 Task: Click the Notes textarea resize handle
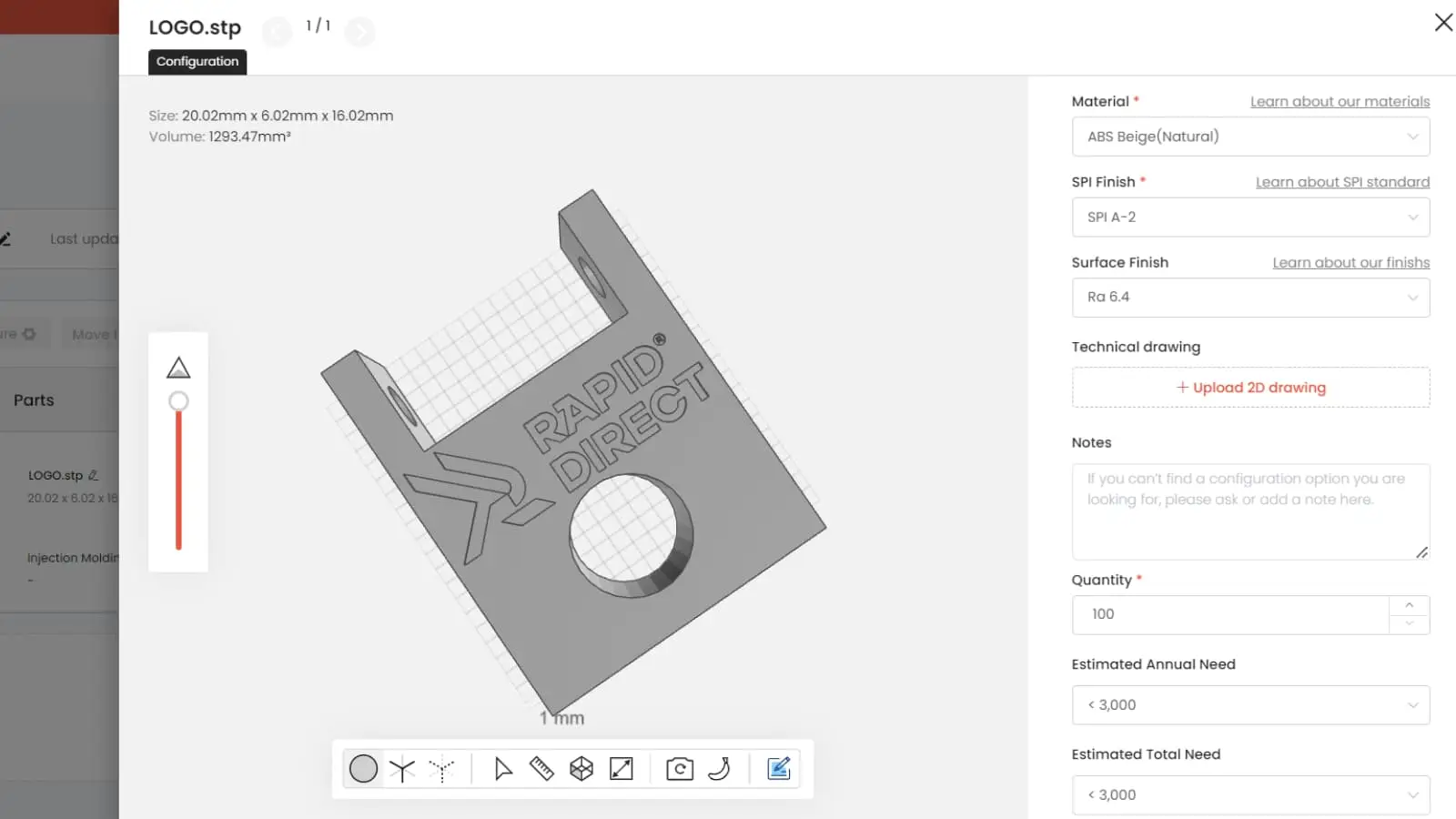(1421, 552)
